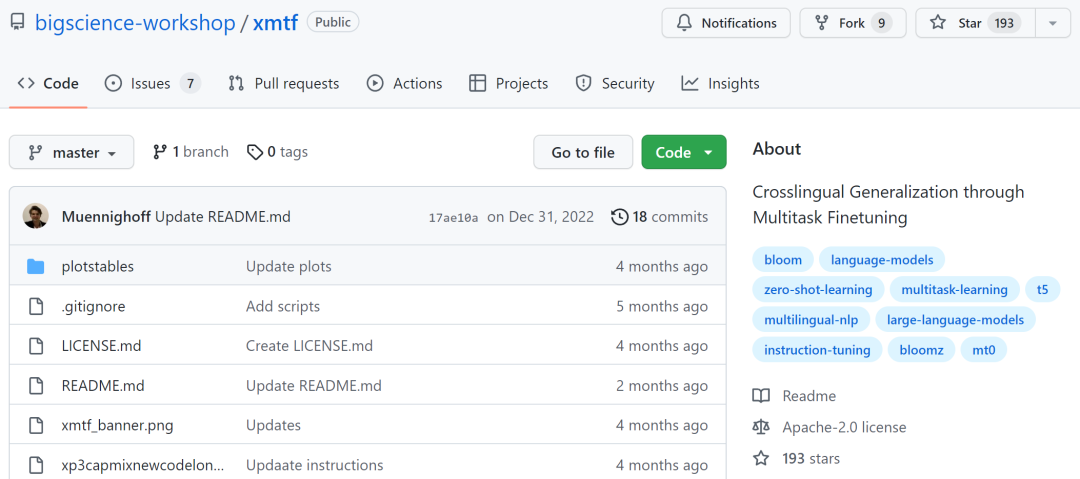Screen dimensions: 1080x479
Task: Click the tags icon next to 0 tags
Action: [x=255, y=152]
